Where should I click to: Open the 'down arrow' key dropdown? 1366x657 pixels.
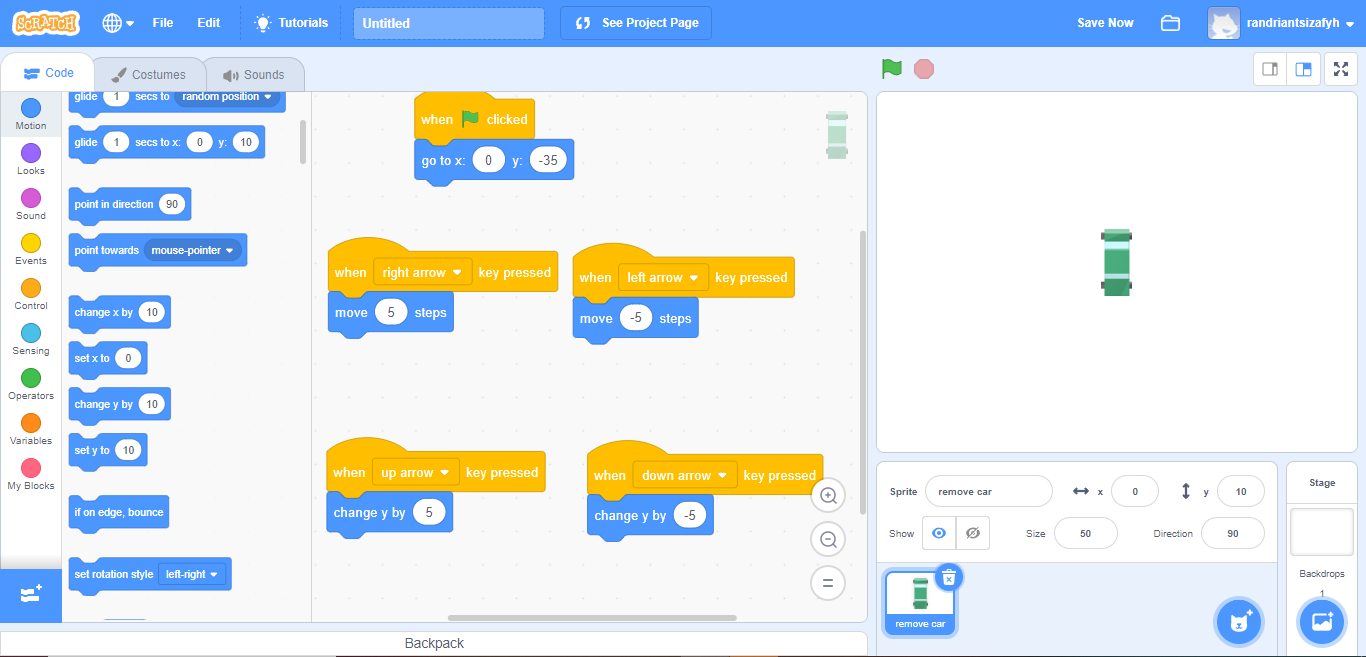tap(685, 475)
